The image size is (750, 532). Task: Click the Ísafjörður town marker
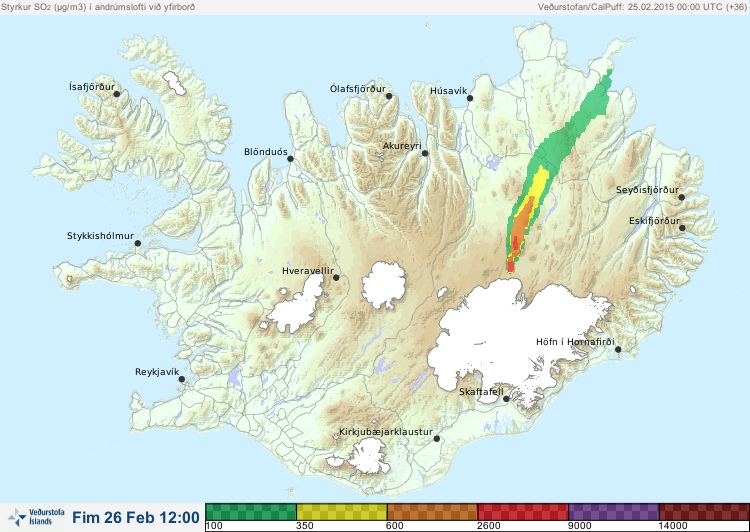pyautogui.click(x=116, y=94)
